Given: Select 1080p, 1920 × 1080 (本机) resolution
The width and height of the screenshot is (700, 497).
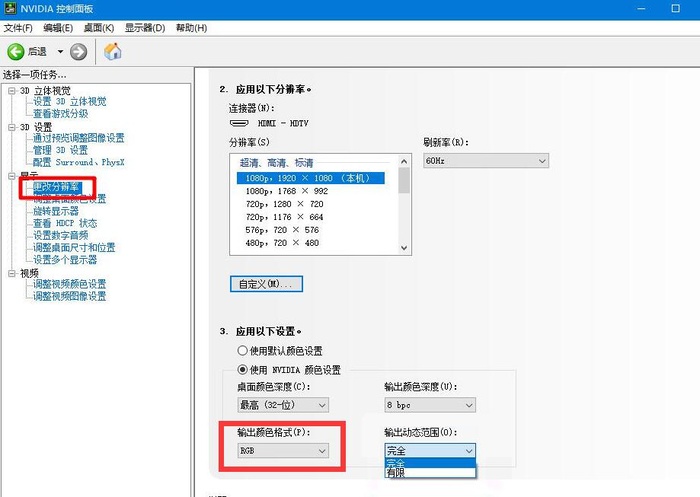Looking at the screenshot, I should [x=311, y=178].
